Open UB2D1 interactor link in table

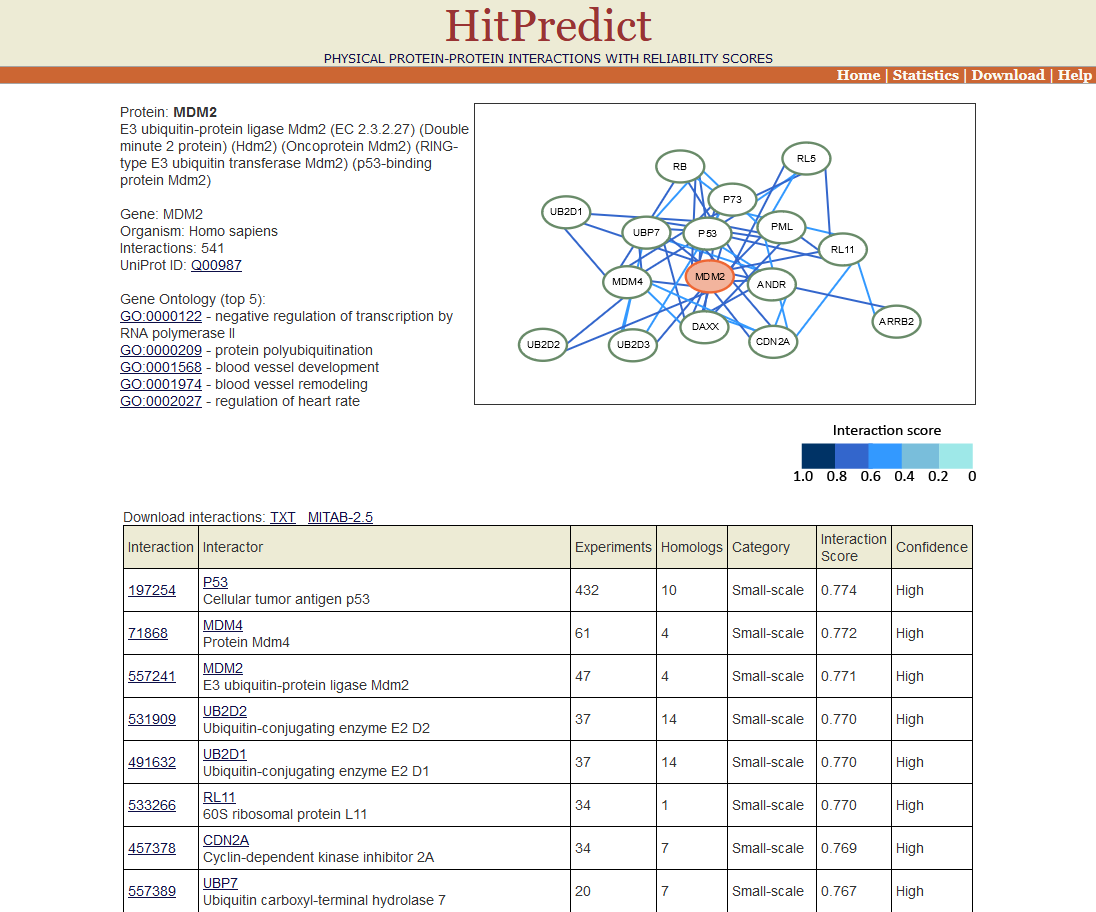[x=224, y=755]
